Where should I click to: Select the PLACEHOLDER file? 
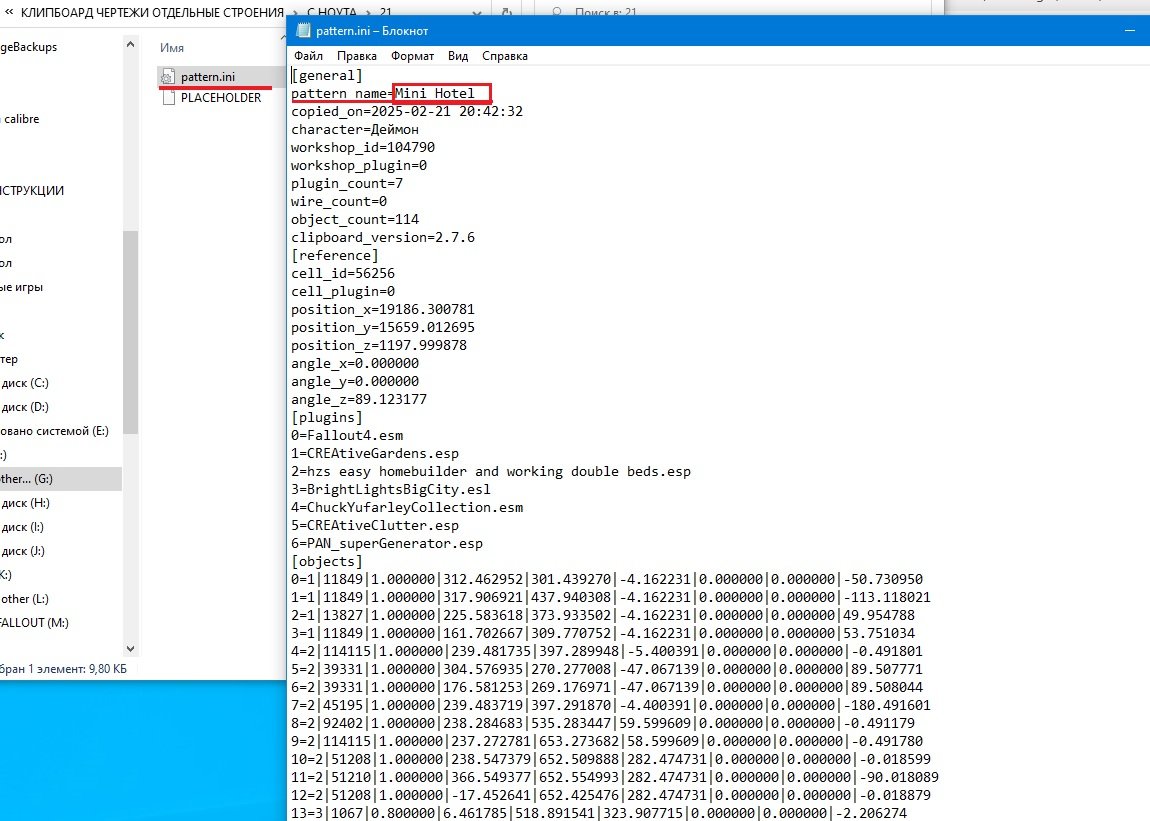tap(220, 98)
